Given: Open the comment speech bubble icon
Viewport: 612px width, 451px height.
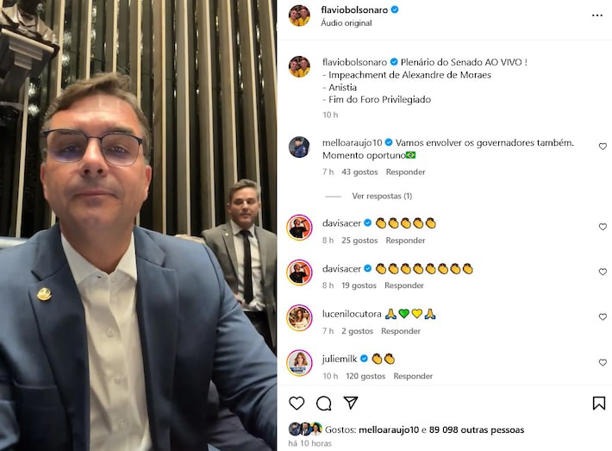Looking at the screenshot, I should point(324,403).
